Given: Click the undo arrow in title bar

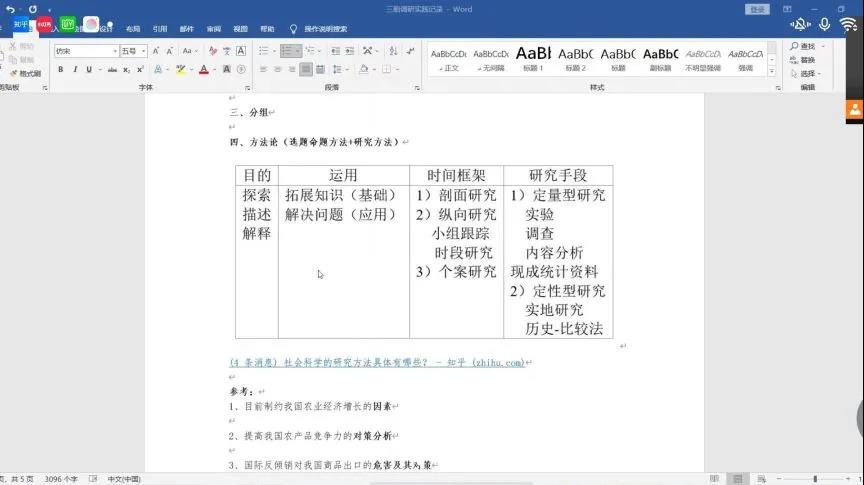Looking at the screenshot, I should coord(10,9).
